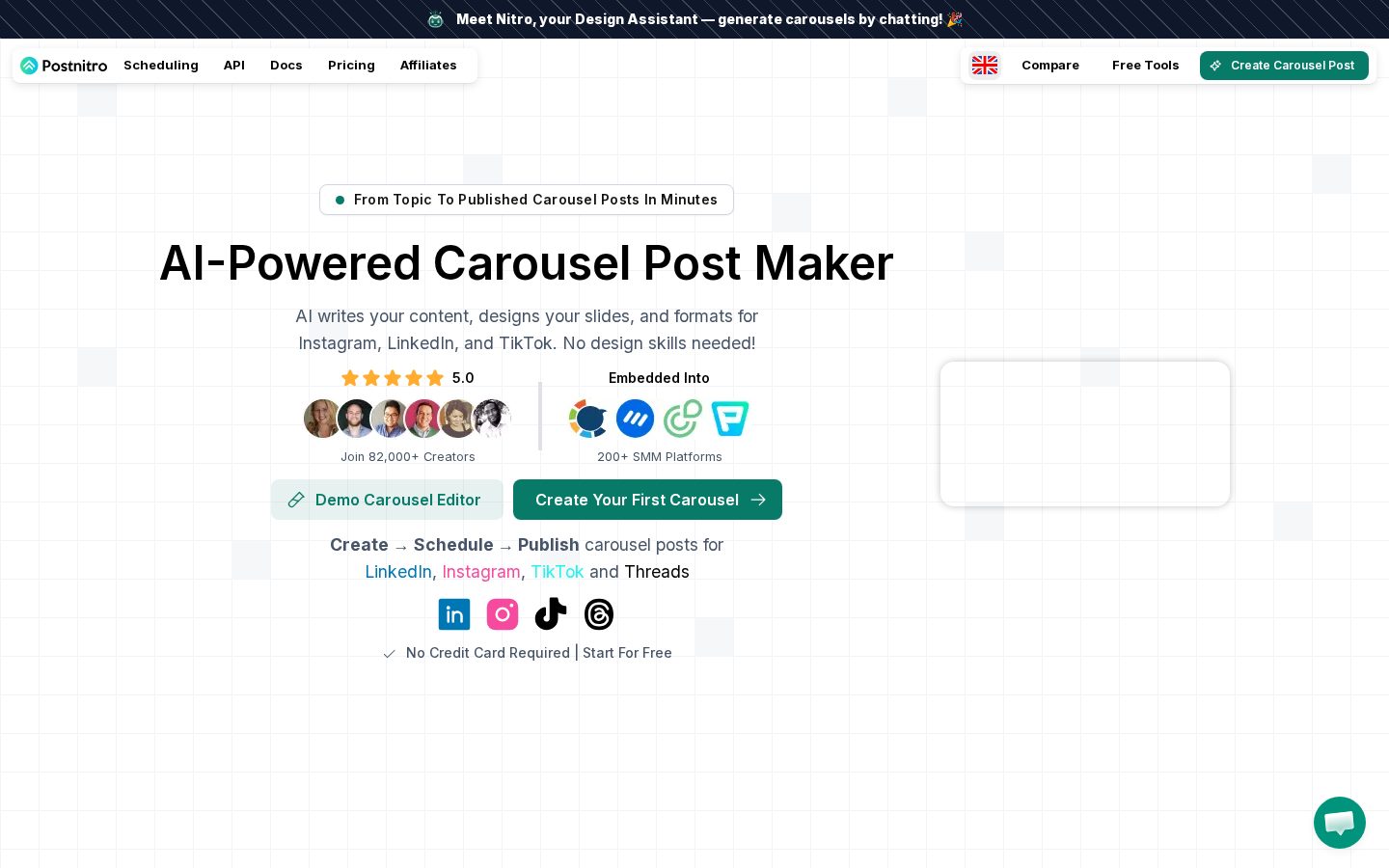Click '200+ SMM Platforms' text
1389x868 pixels.
(x=660, y=457)
